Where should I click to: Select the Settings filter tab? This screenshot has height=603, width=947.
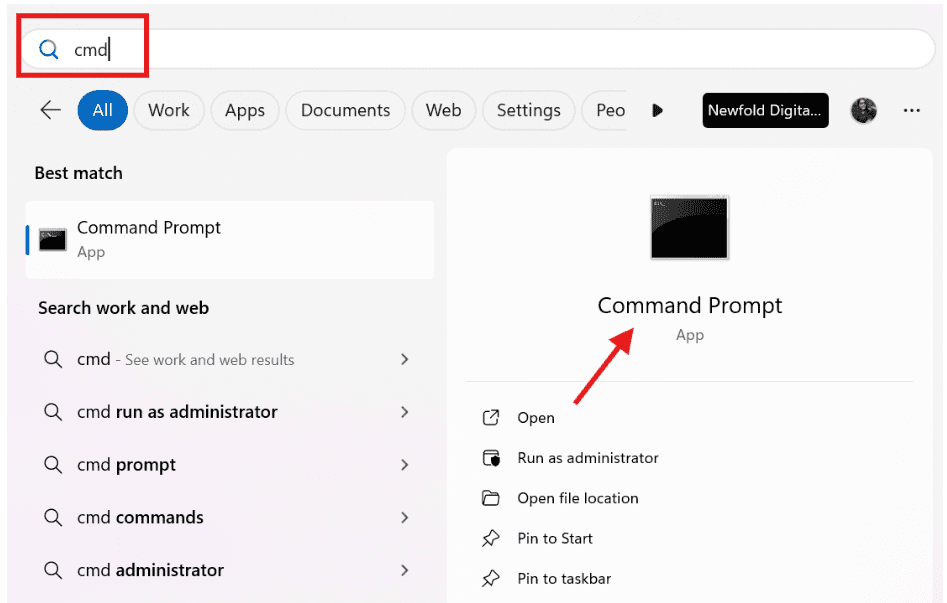tap(528, 111)
